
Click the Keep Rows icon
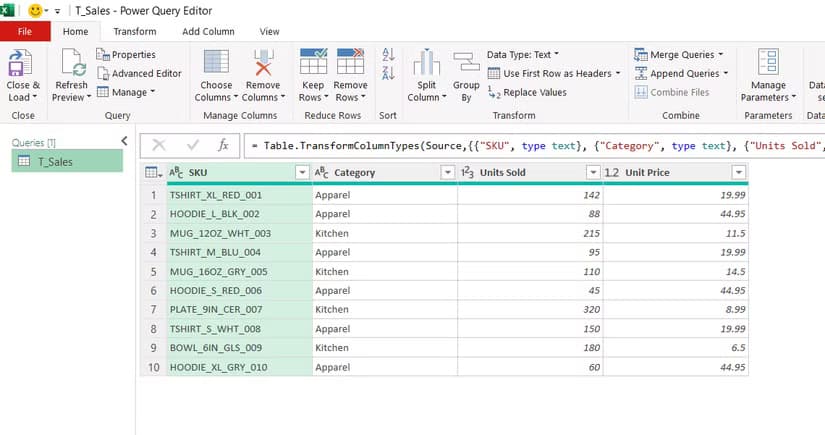[x=313, y=61]
